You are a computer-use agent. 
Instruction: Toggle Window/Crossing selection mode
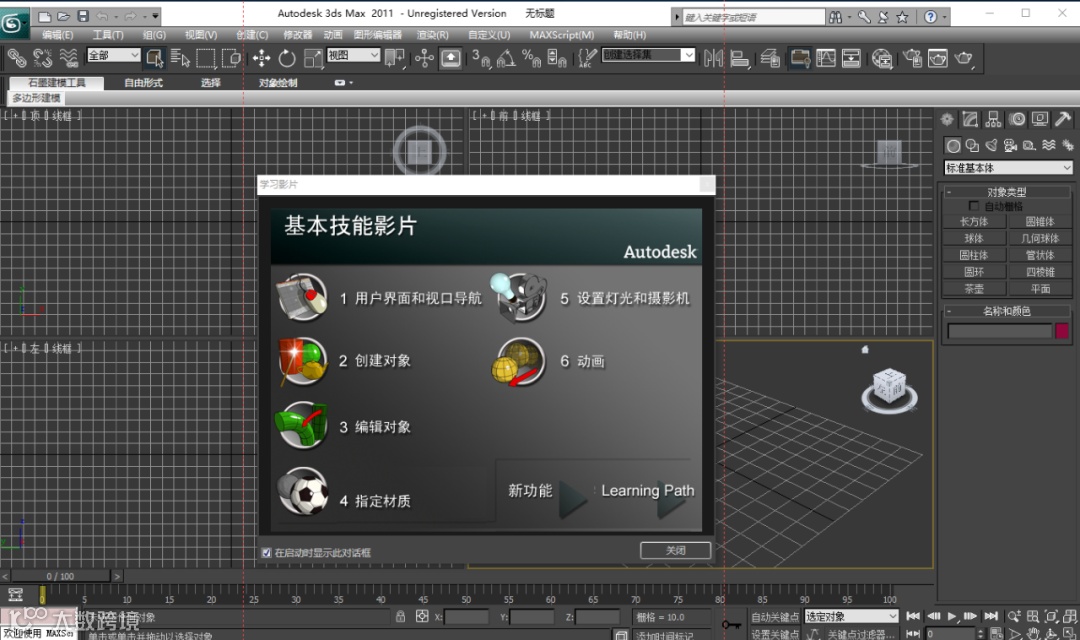pos(231,59)
